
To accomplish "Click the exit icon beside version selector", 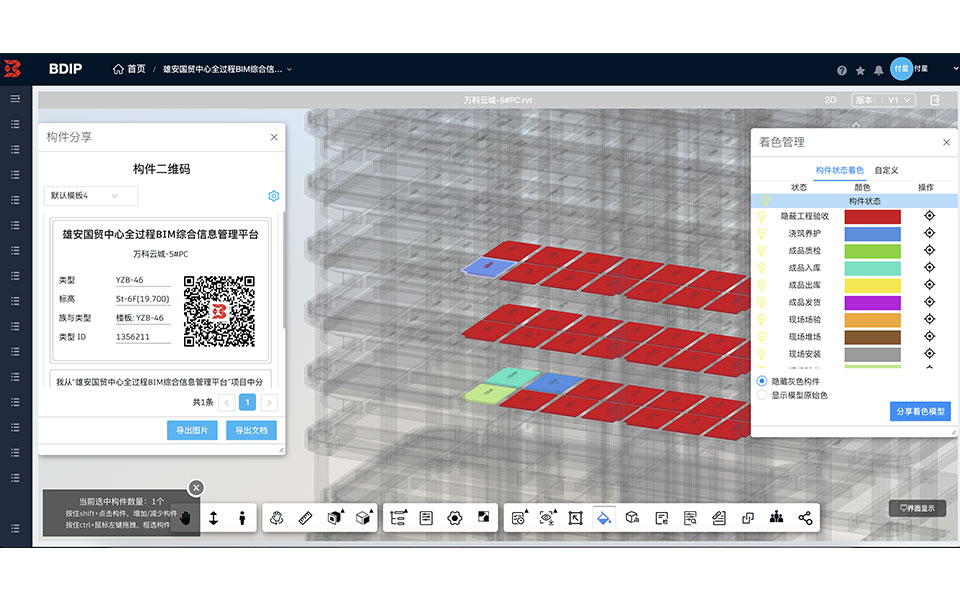I will click(935, 100).
